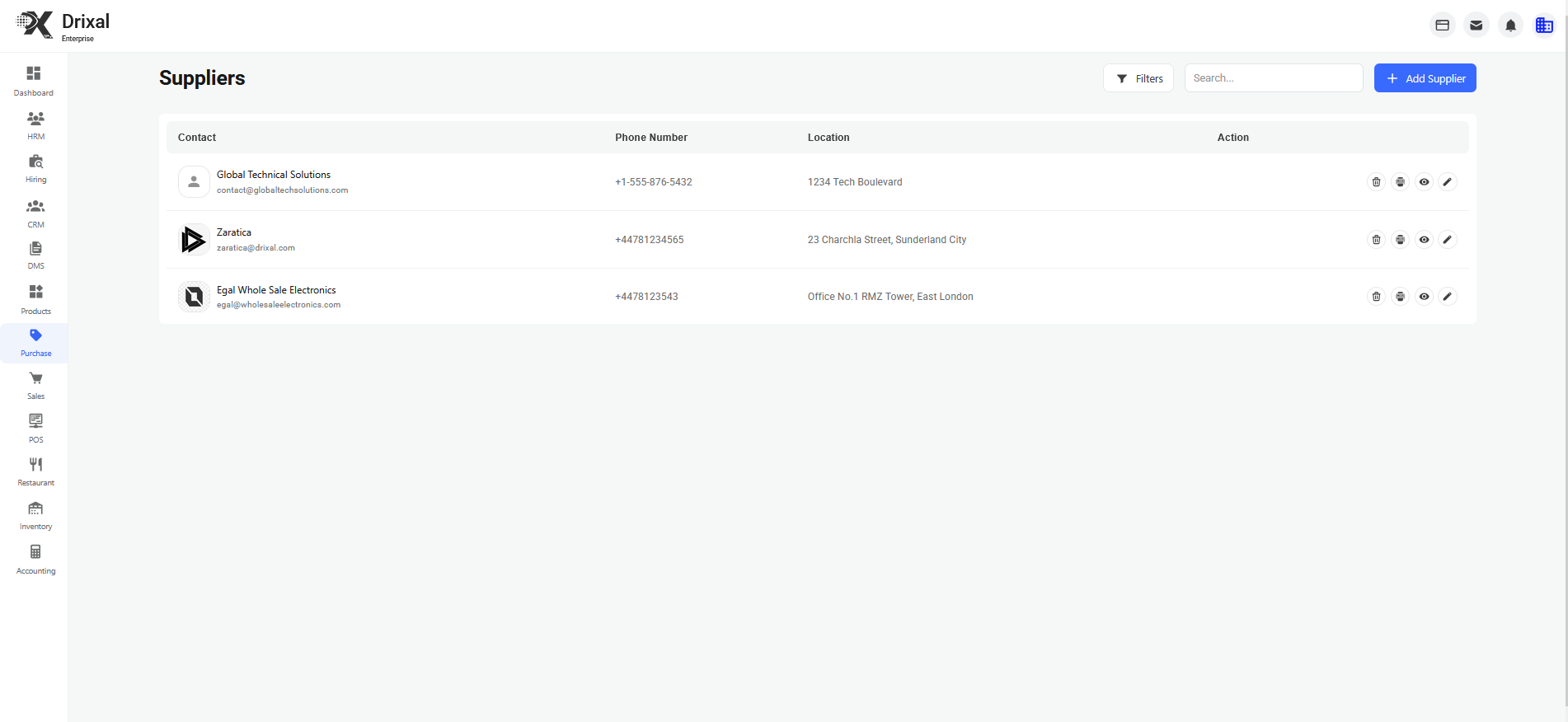Open the notifications bell
The width and height of the screenshot is (1568, 722).
tap(1510, 26)
